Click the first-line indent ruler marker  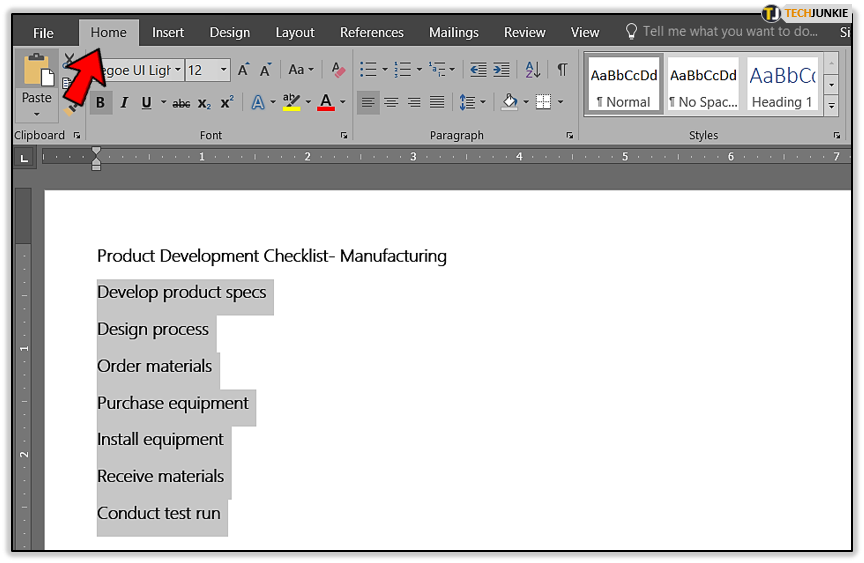point(96,151)
